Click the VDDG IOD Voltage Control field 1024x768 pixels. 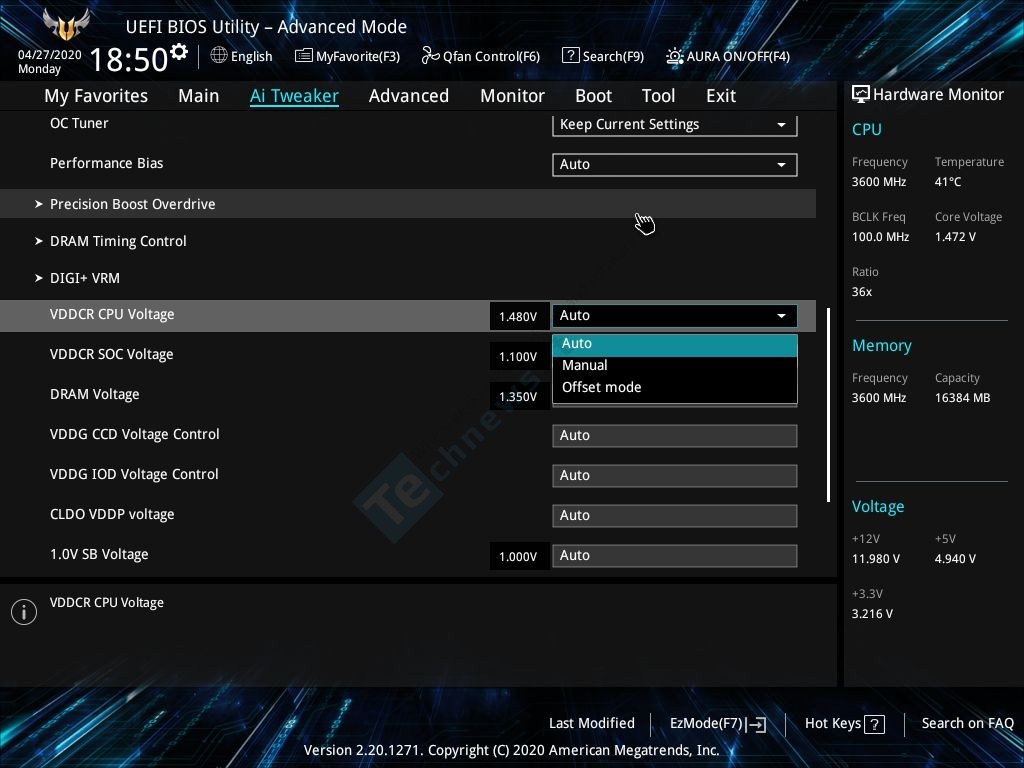(x=675, y=475)
